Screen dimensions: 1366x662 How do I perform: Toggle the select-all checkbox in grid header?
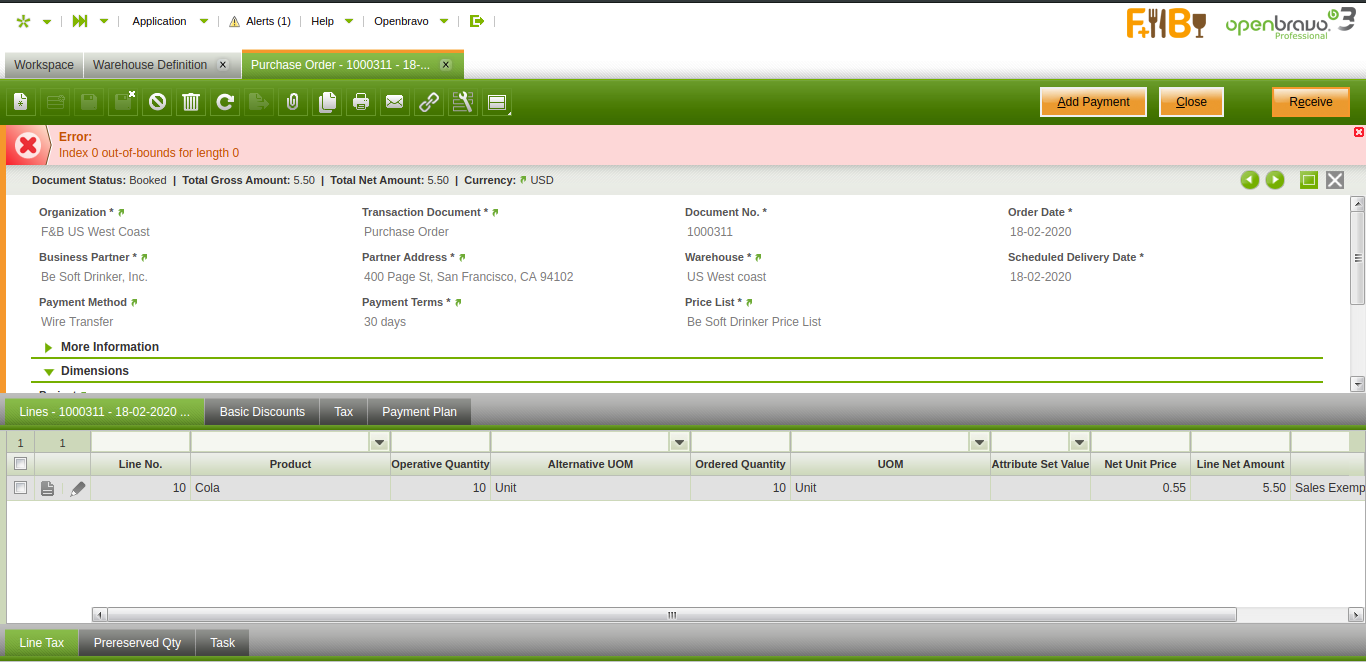(20, 464)
